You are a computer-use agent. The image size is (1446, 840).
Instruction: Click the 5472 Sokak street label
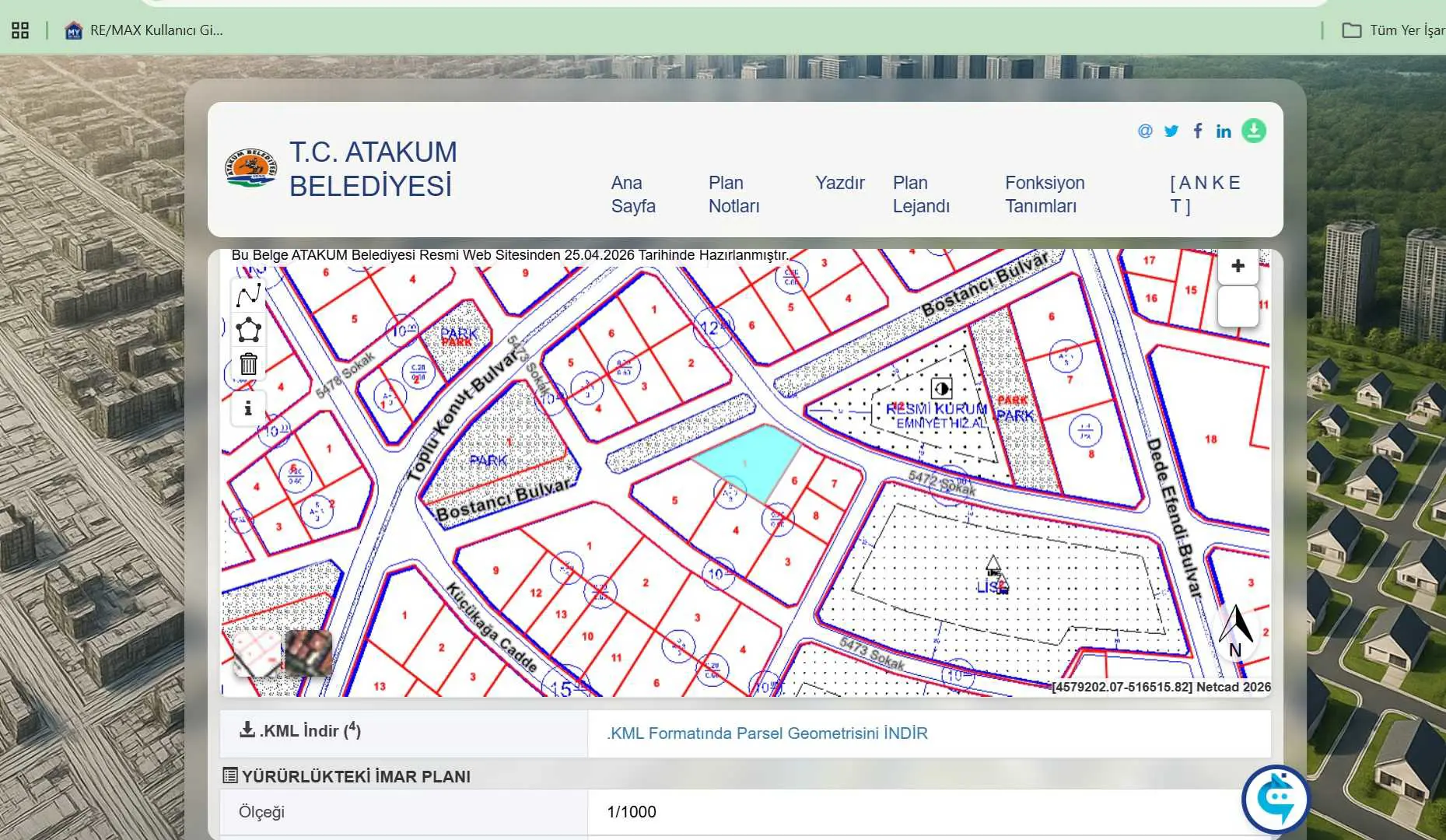(941, 483)
